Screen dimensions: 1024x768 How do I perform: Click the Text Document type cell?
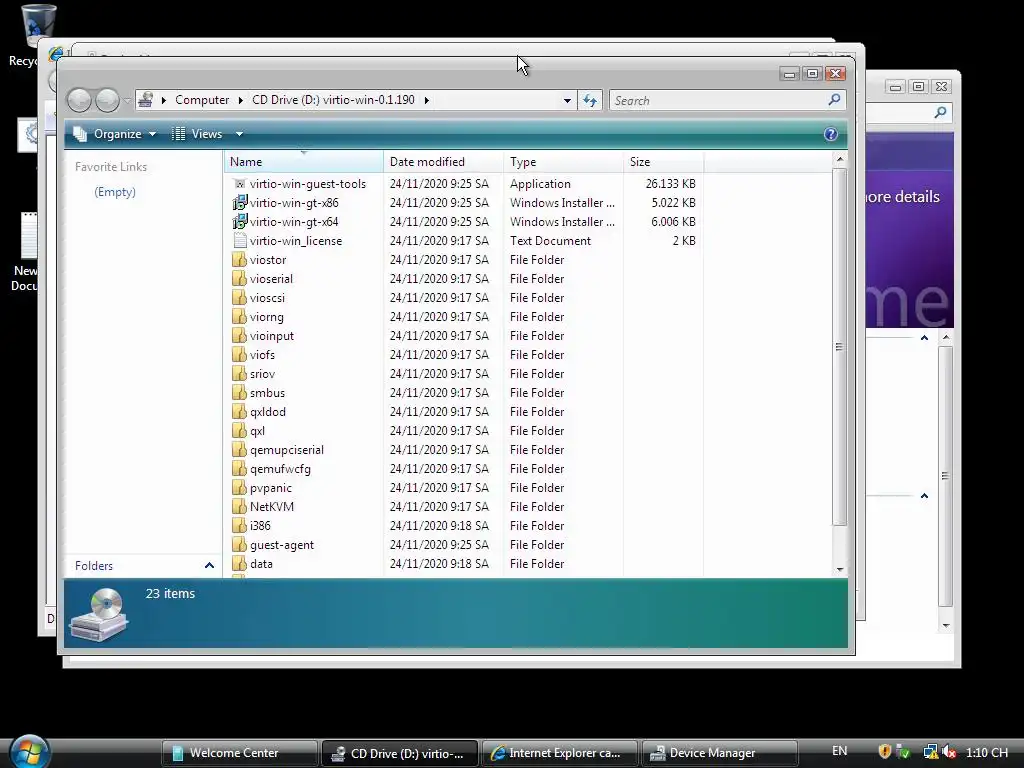[x=550, y=241]
